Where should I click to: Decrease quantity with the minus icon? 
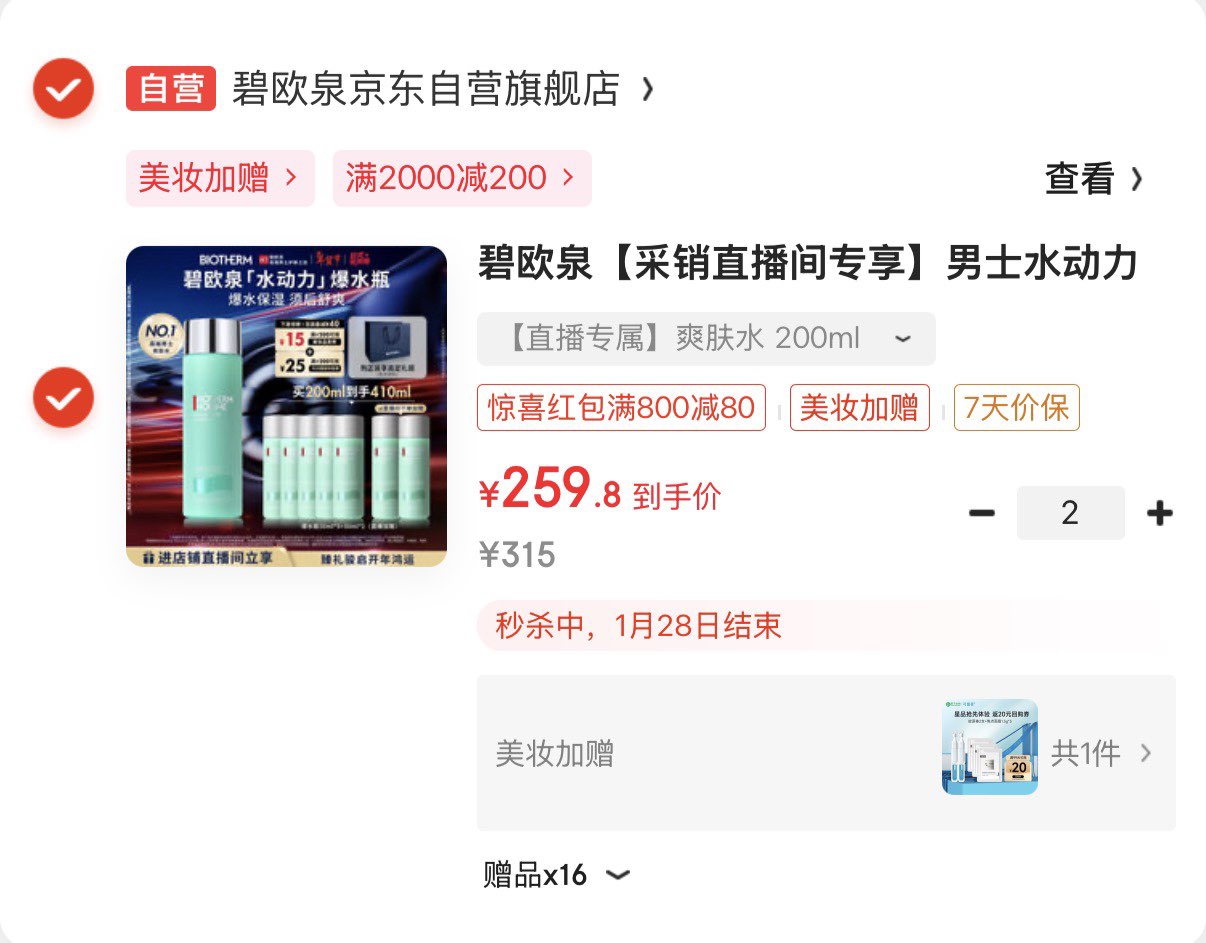[x=982, y=514]
